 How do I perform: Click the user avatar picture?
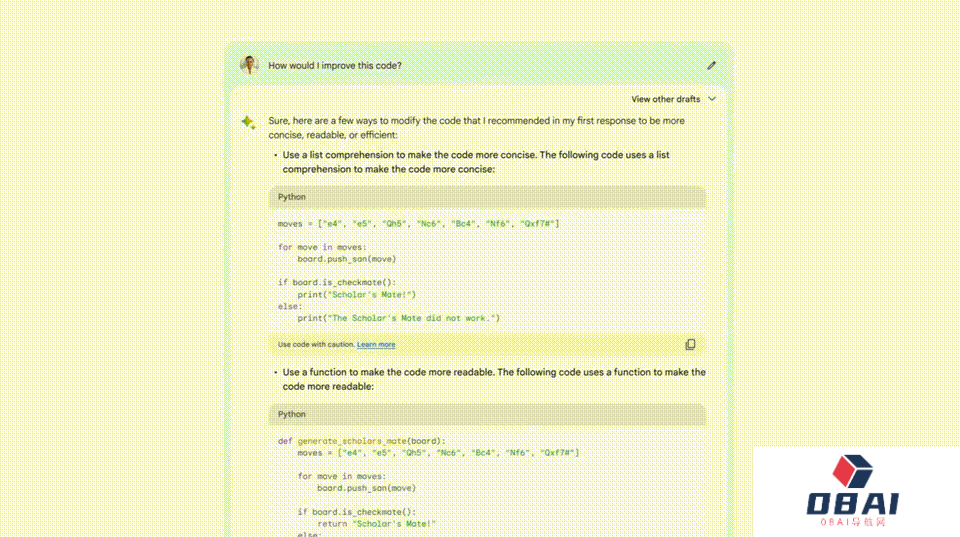249,65
